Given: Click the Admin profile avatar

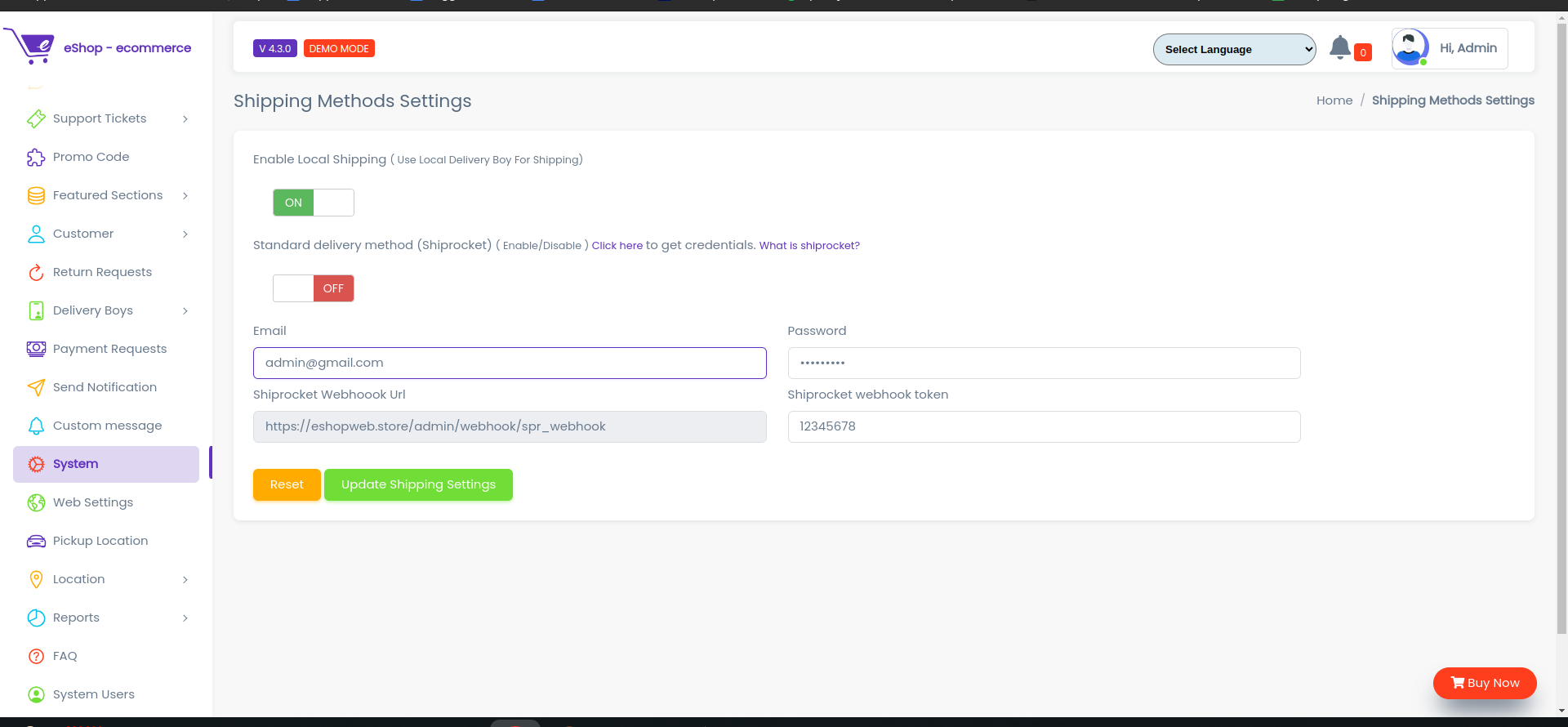Looking at the screenshot, I should [x=1410, y=47].
